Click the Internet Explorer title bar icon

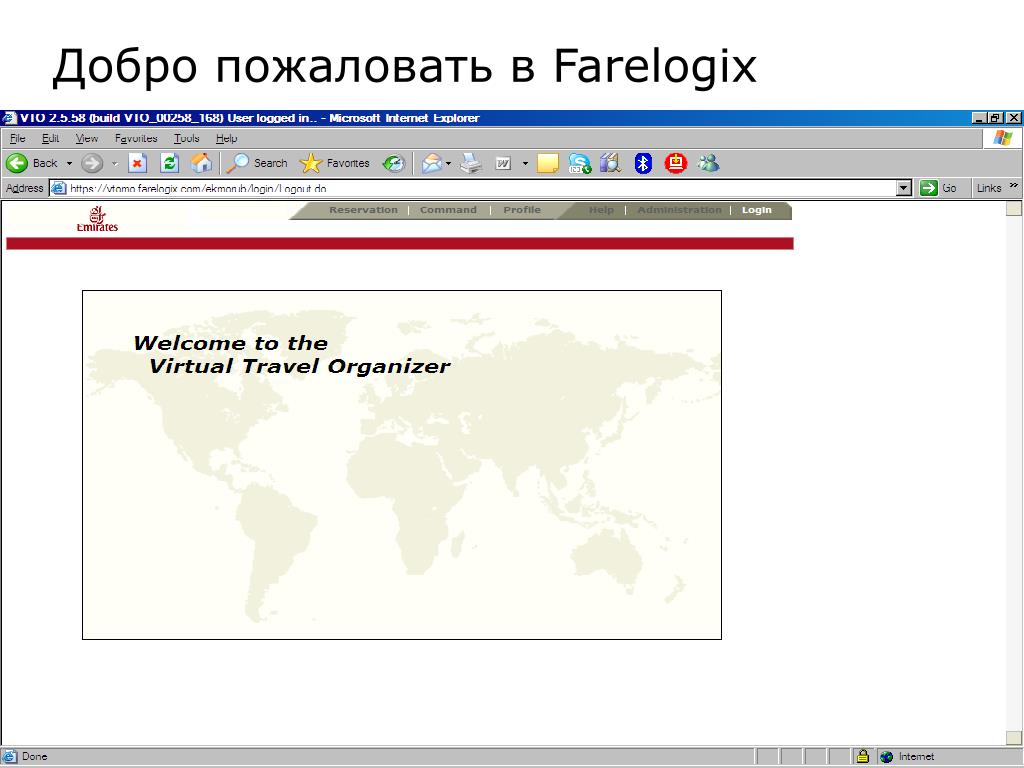coord(9,118)
